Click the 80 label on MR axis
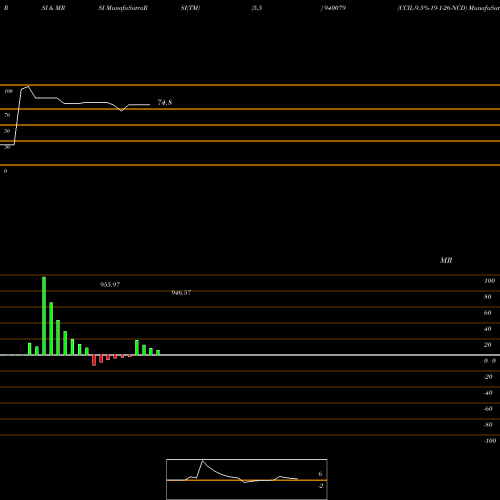Image resolution: width=500 pixels, height=500 pixels. coord(488,297)
